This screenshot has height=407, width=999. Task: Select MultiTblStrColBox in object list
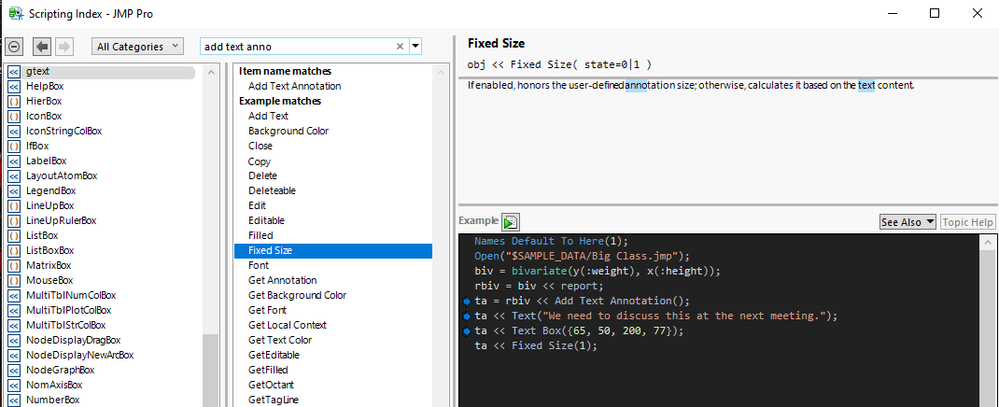point(66,325)
